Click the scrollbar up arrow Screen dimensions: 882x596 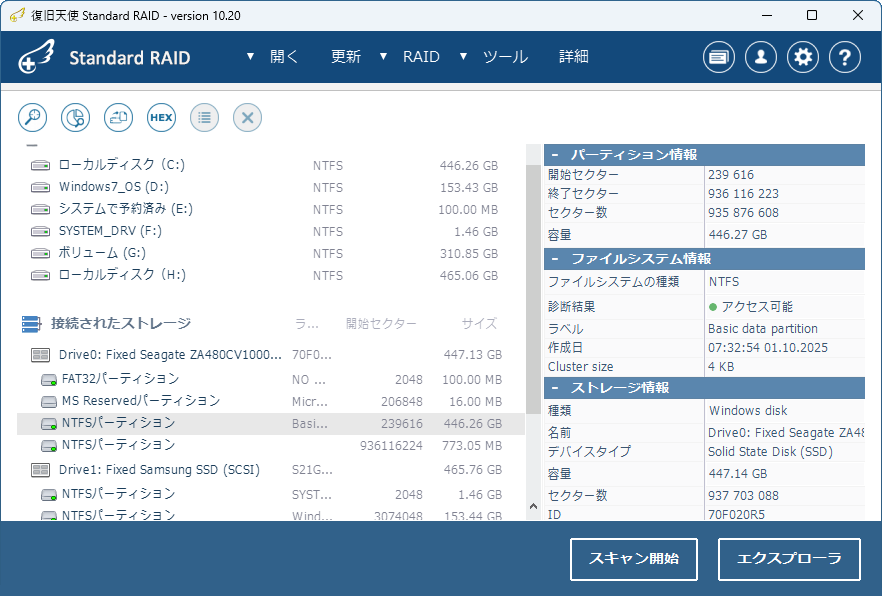click(533, 506)
